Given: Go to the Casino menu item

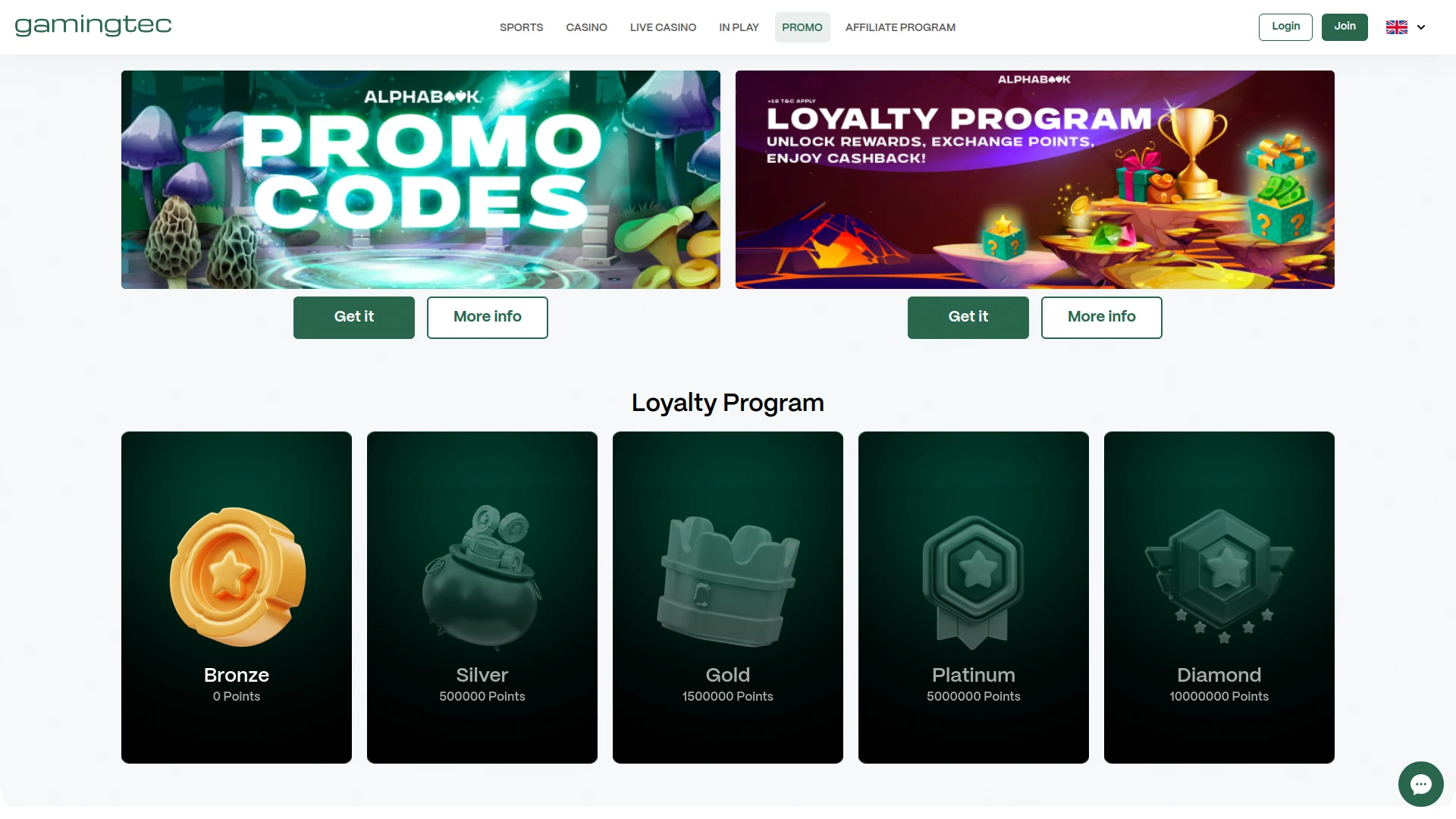Looking at the screenshot, I should tap(586, 27).
